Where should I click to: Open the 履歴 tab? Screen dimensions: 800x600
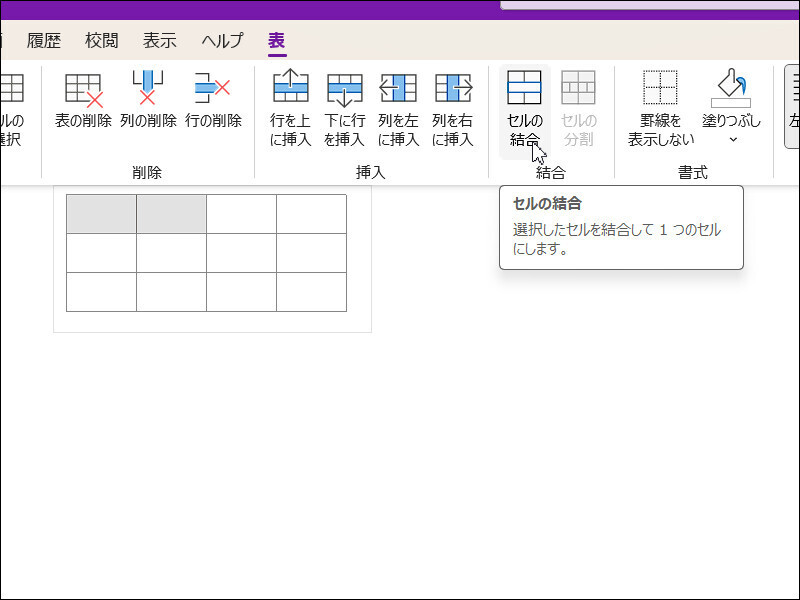[44, 41]
